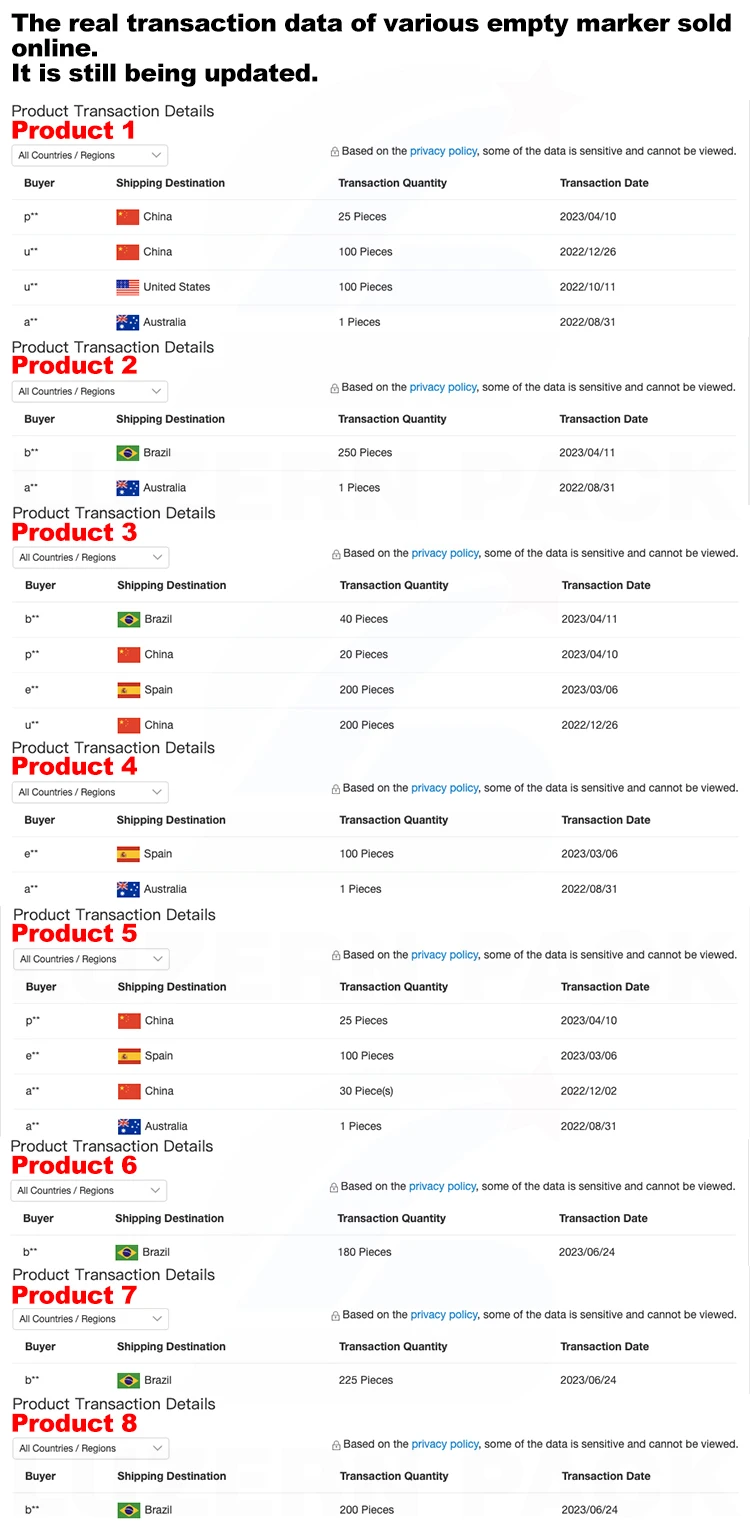
Task: Open the All Countries / Regions dropdown for Product 1
Action: (x=90, y=155)
